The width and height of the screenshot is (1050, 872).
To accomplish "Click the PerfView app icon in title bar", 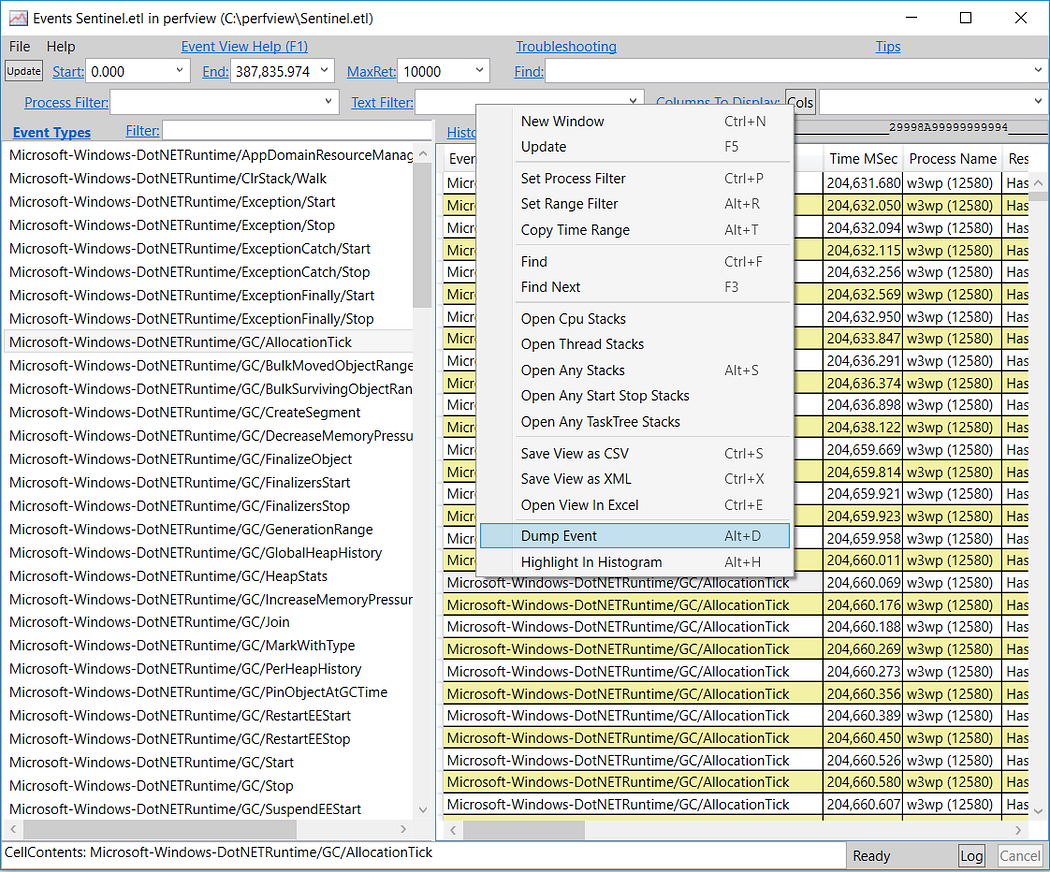I will [x=18, y=18].
